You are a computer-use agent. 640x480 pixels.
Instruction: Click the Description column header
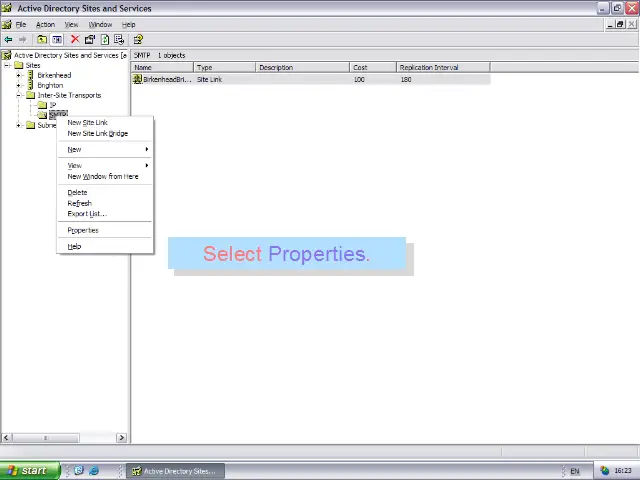pyautogui.click(x=302, y=67)
